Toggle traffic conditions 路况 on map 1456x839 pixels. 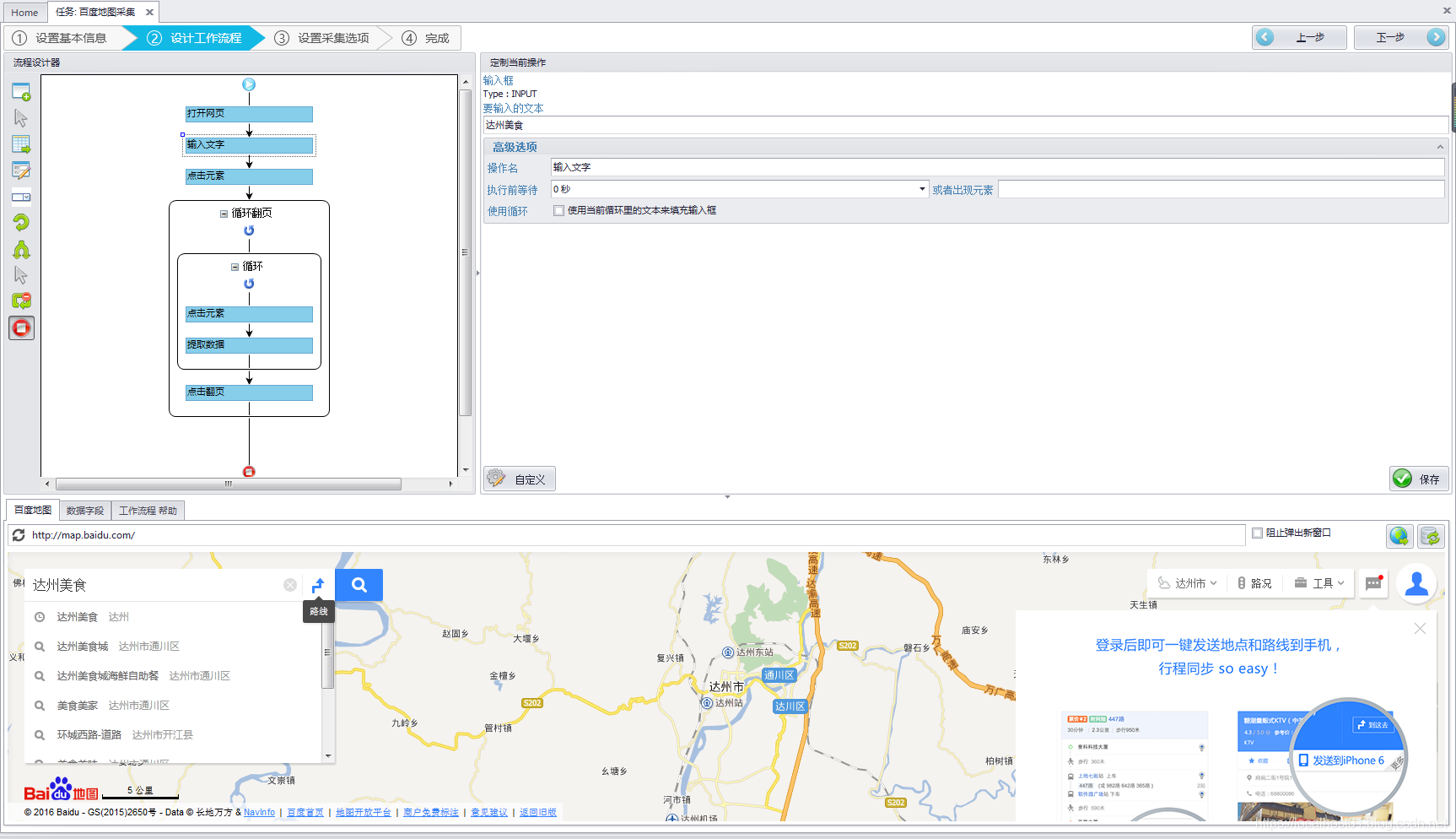(1254, 583)
